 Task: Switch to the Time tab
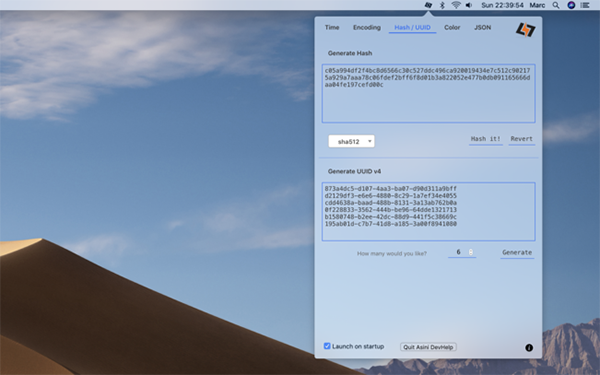click(x=332, y=28)
